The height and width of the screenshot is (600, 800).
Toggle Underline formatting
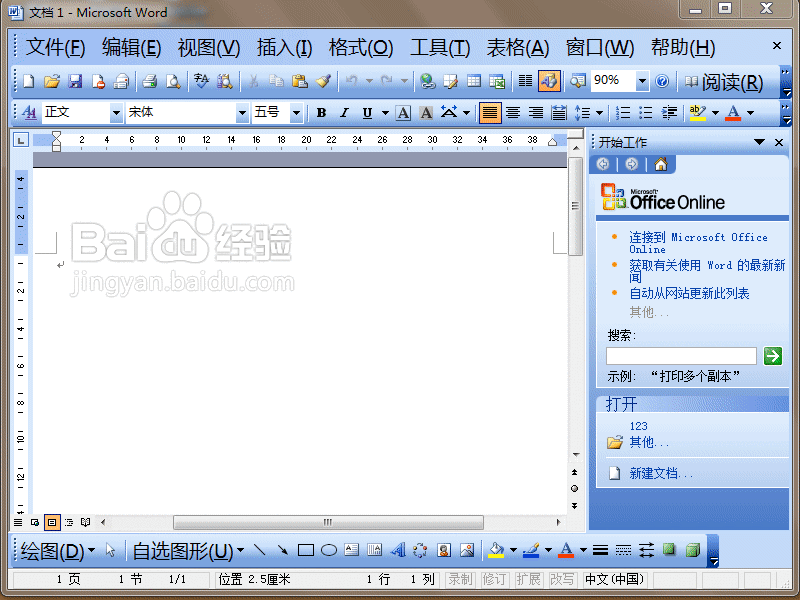pos(367,112)
